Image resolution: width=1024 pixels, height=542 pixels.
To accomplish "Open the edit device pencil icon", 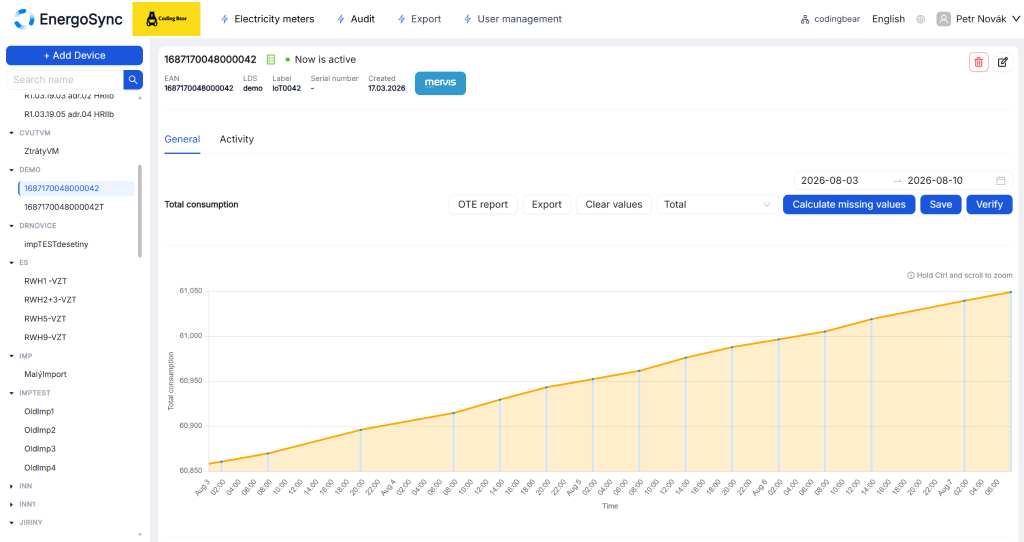I will coord(1002,62).
